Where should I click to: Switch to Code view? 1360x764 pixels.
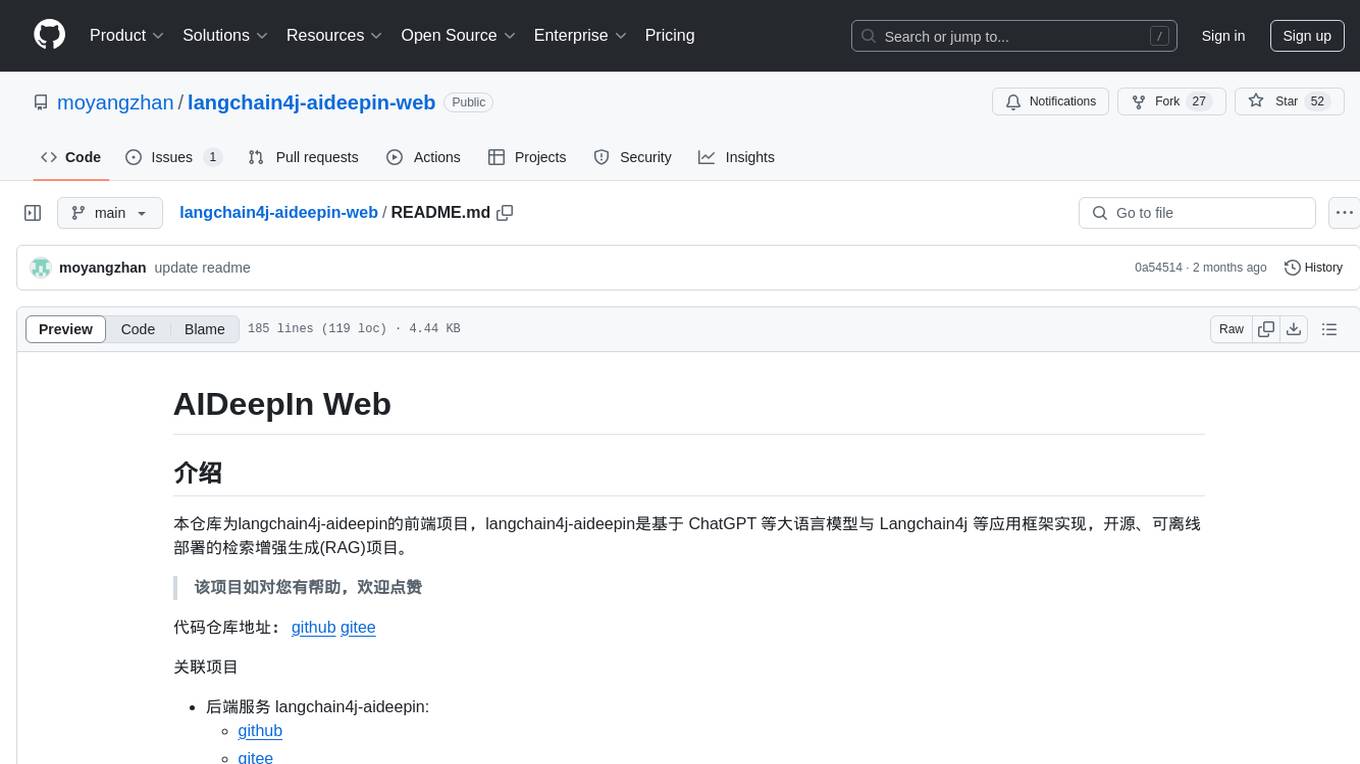[138, 329]
